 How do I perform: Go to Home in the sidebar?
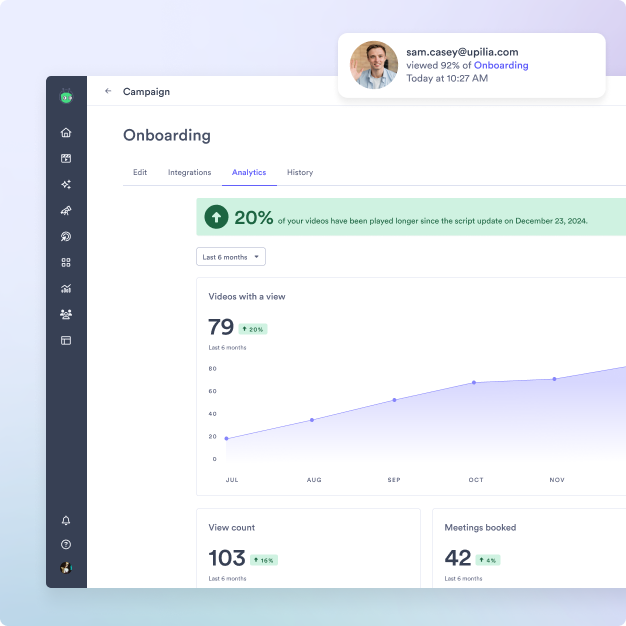(x=66, y=133)
